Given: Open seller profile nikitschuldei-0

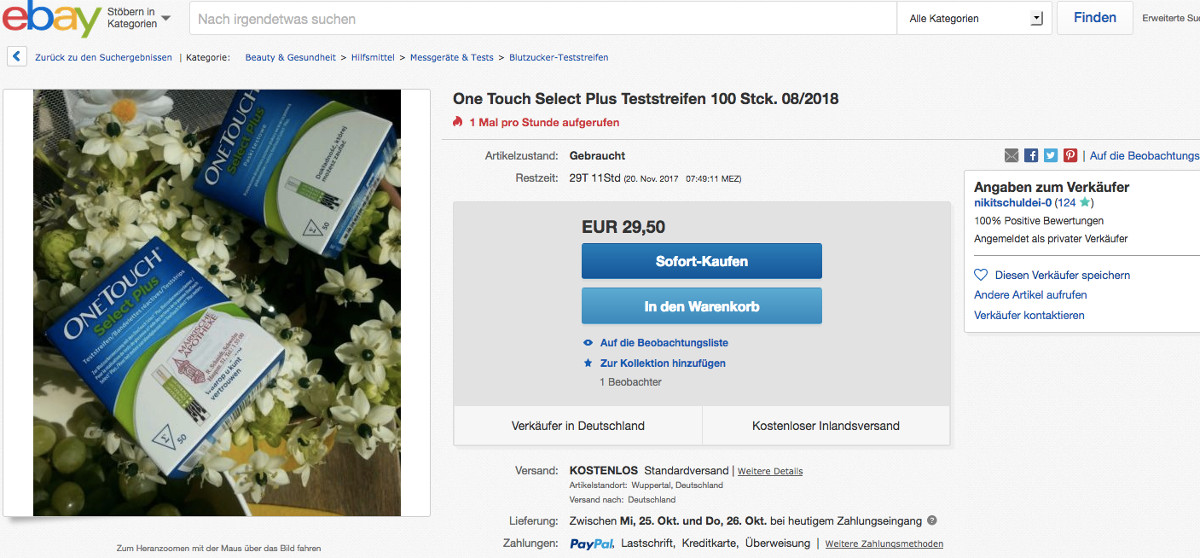Looking at the screenshot, I should [1013, 203].
